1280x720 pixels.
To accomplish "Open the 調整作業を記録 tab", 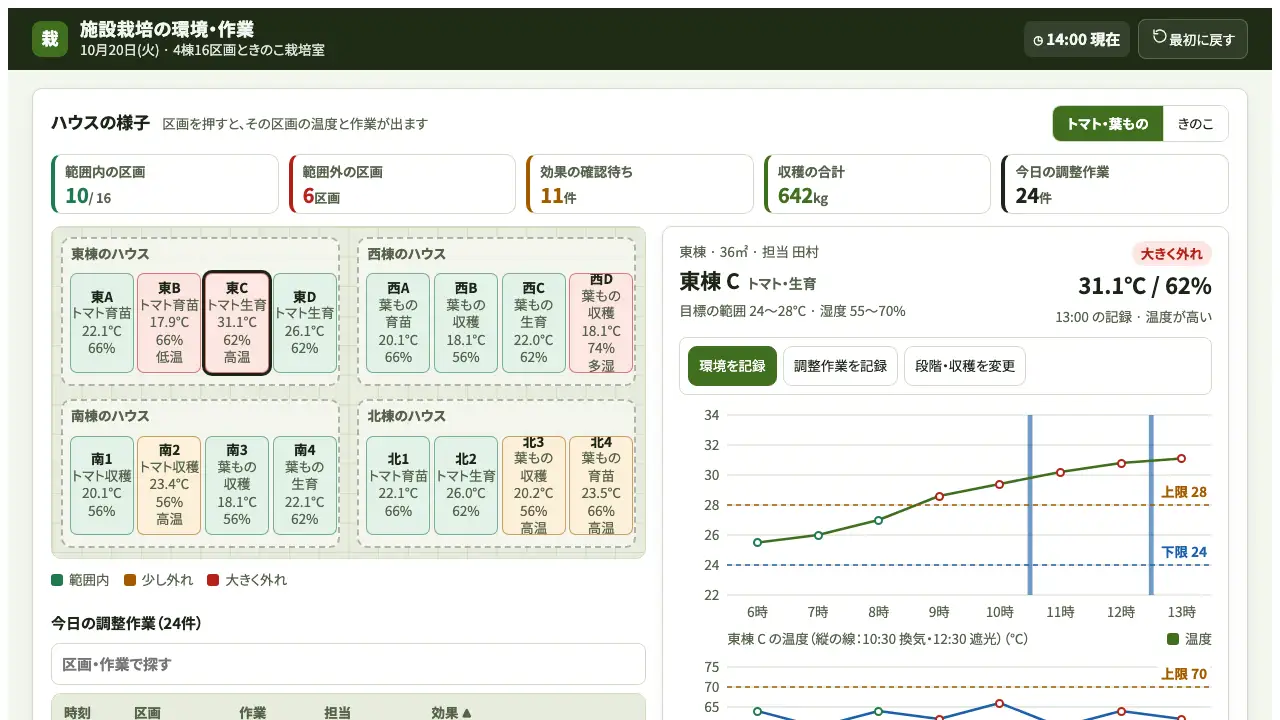I will click(840, 366).
